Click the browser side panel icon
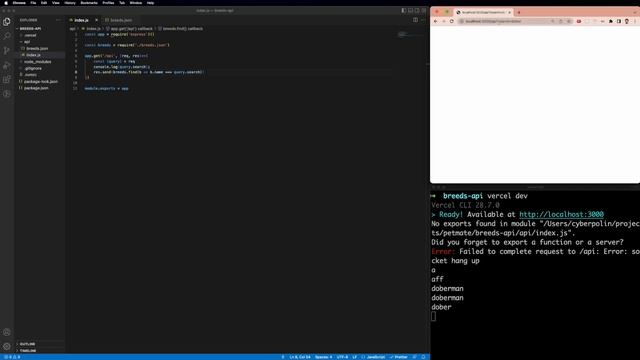This screenshot has height=360, width=640. pos(619,21)
